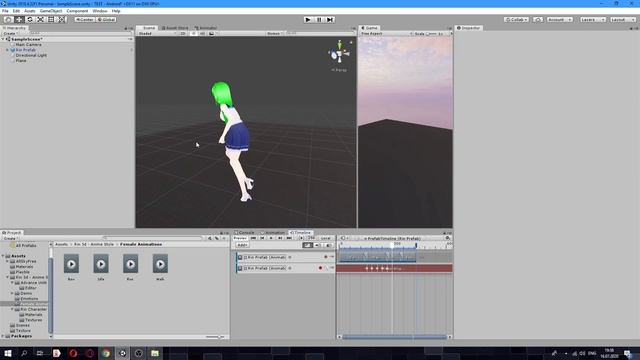Screen dimensions: 640x360
Task: Select the Hand tool in the toolbar
Action: point(8,20)
